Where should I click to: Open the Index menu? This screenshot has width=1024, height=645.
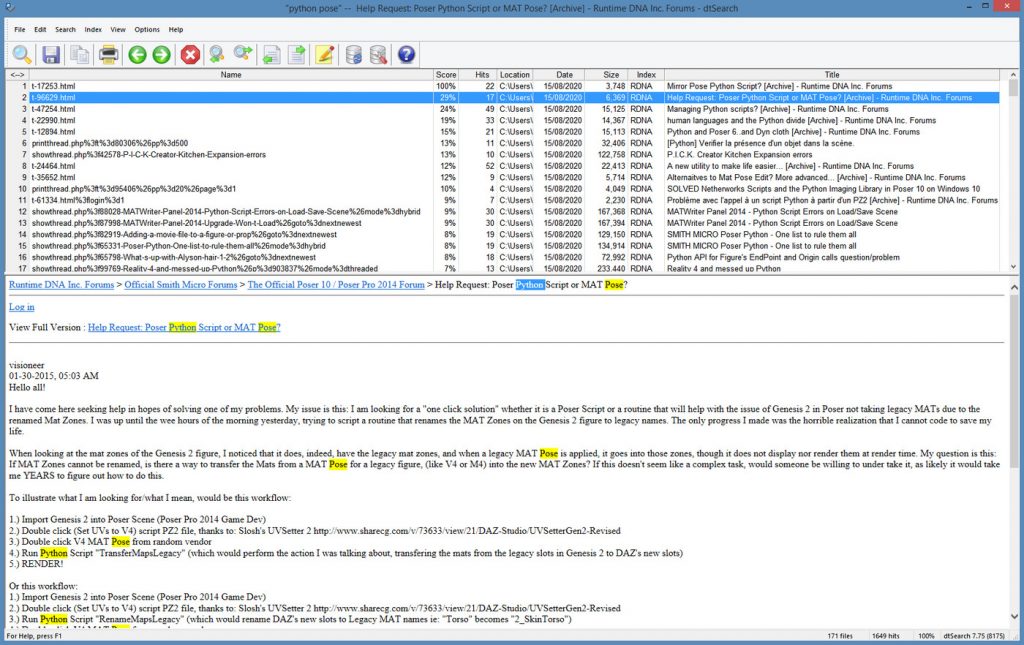pos(93,30)
